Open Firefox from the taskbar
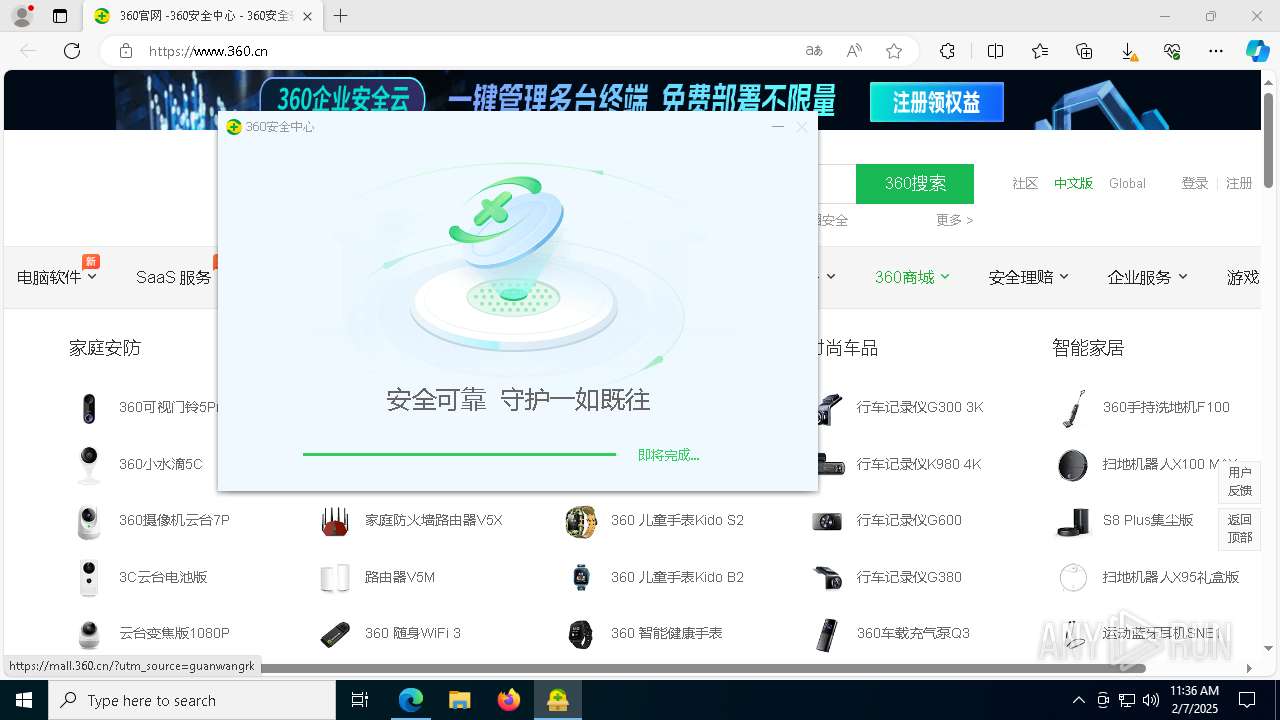 pyautogui.click(x=509, y=700)
